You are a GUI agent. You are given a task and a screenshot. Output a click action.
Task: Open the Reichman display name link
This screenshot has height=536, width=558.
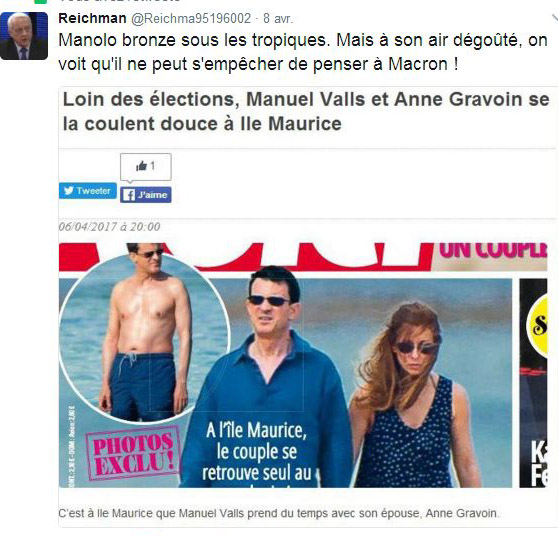[x=92, y=18]
